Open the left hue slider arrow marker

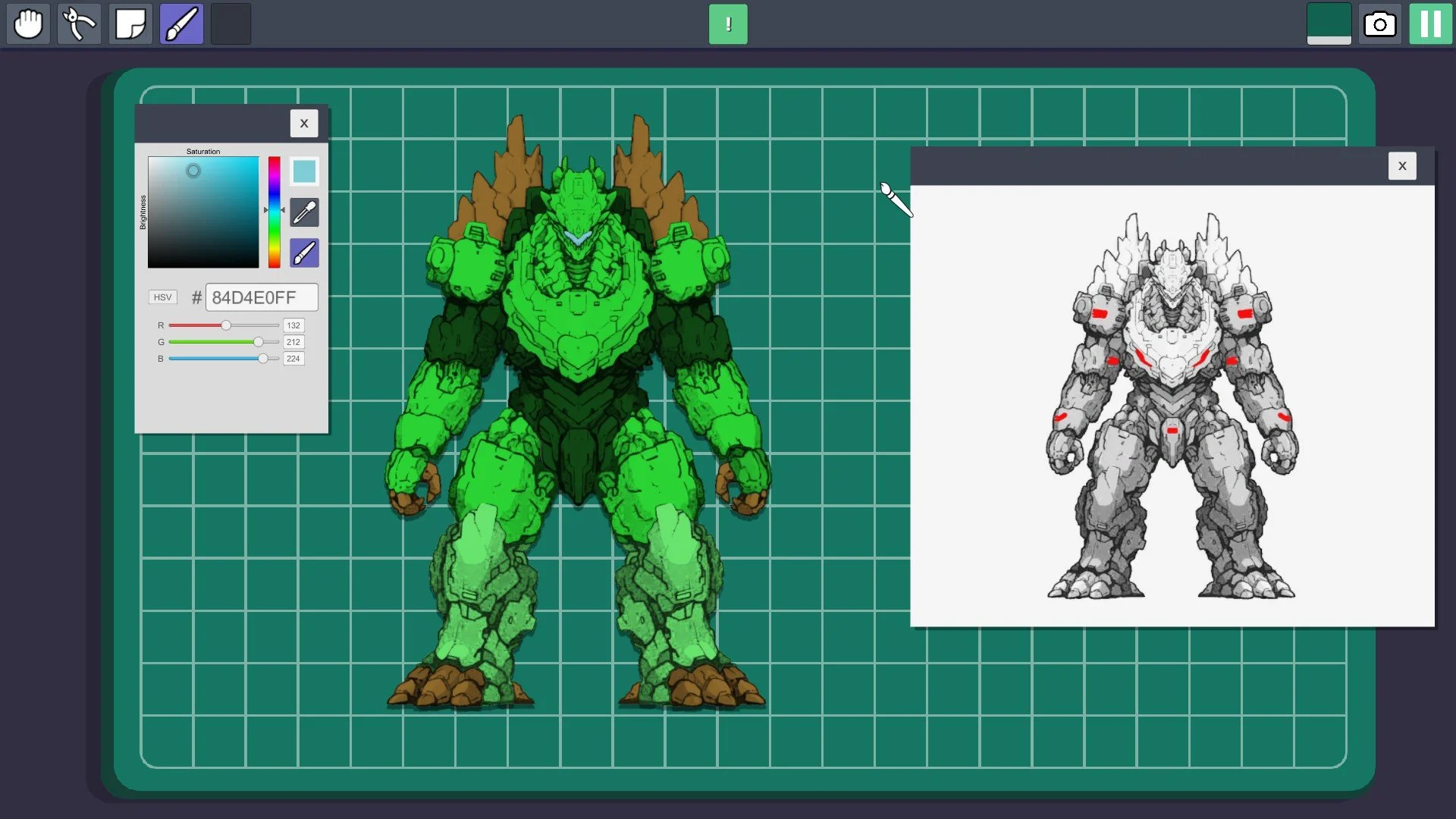click(x=265, y=209)
